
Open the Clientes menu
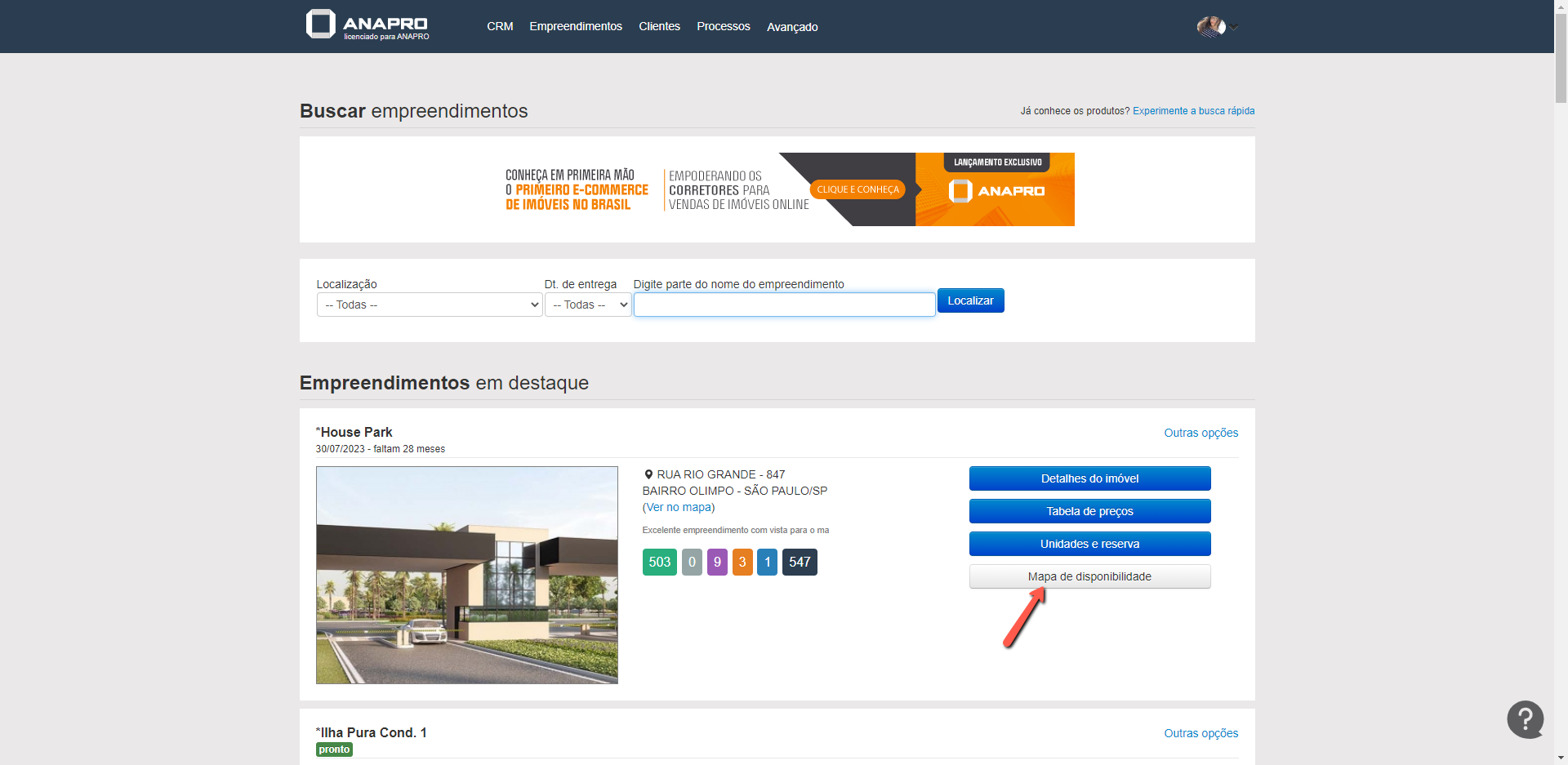coord(659,26)
